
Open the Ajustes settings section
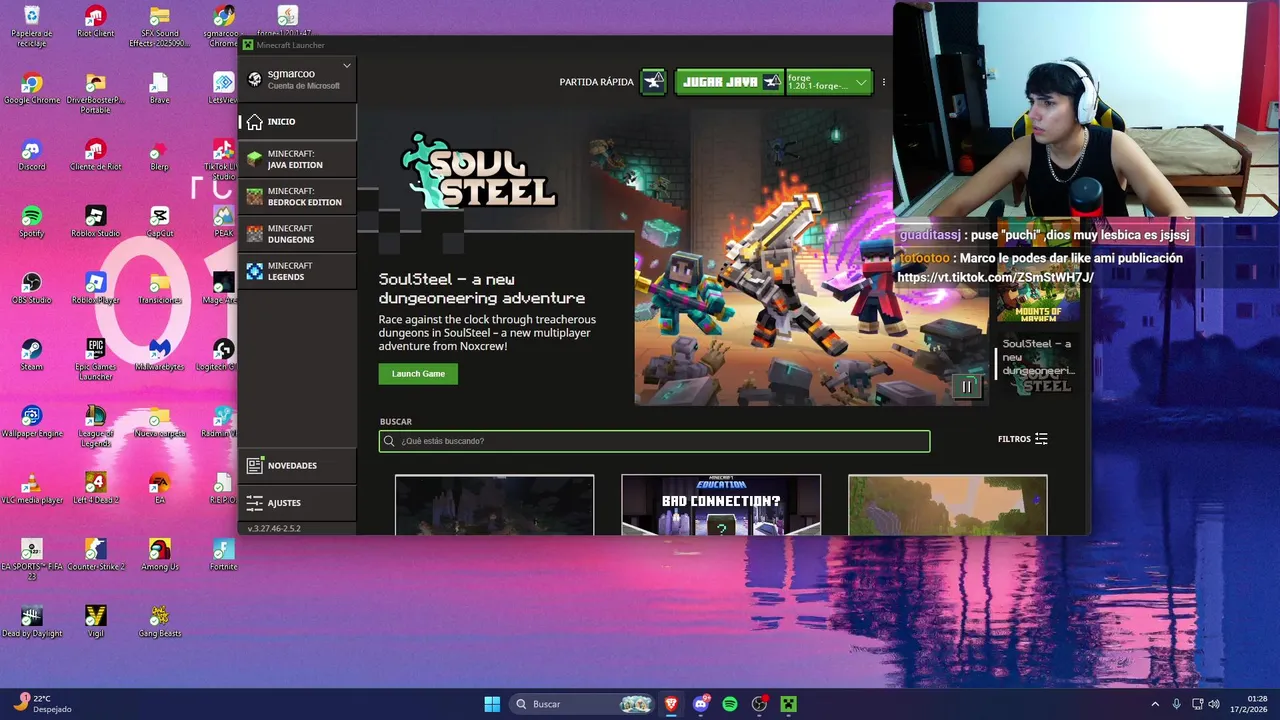pyautogui.click(x=297, y=503)
